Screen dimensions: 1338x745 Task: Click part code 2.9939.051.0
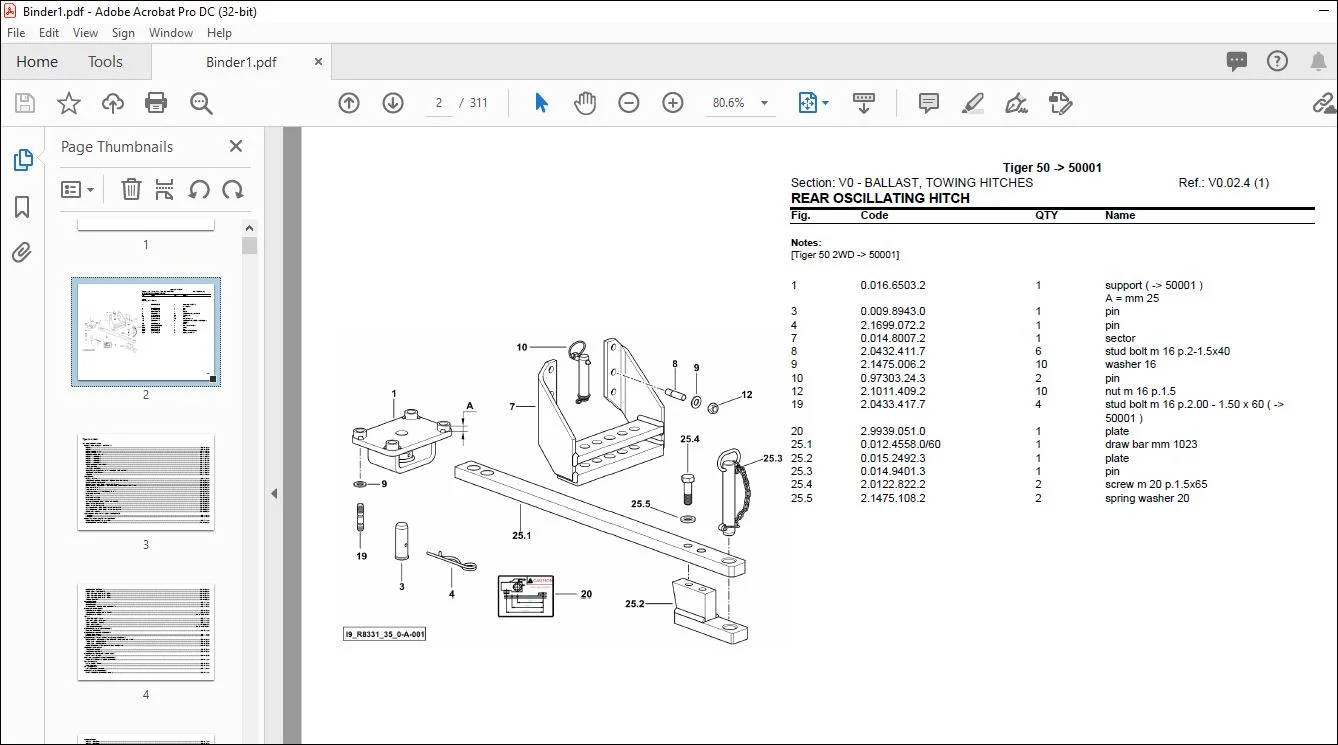click(x=893, y=432)
